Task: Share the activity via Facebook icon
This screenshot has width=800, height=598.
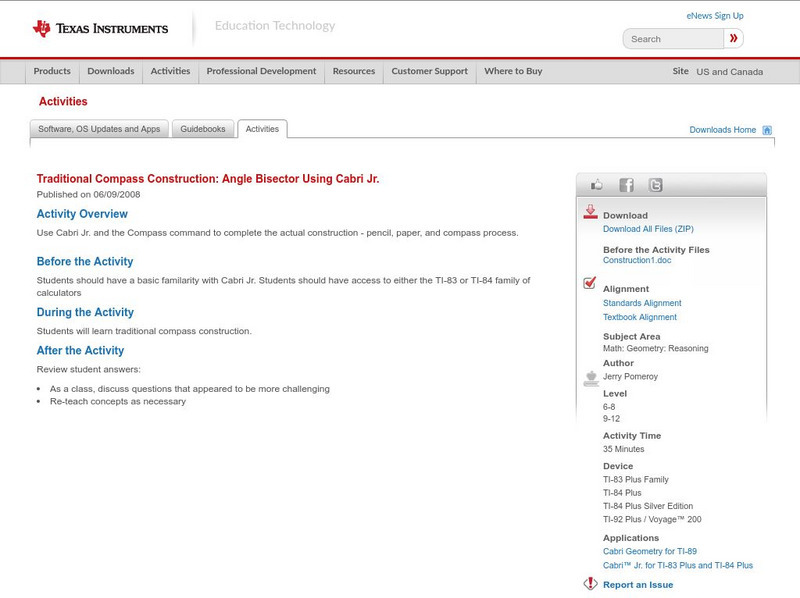Action: (626, 185)
